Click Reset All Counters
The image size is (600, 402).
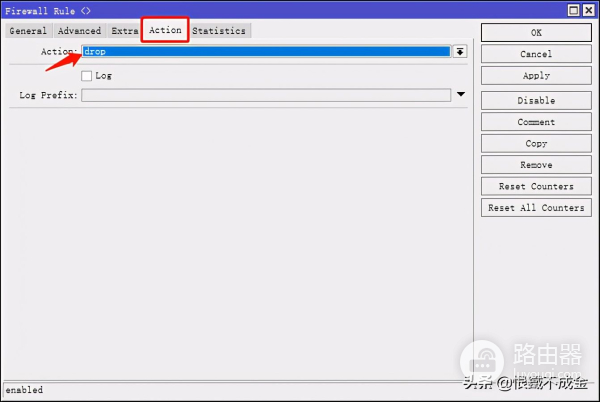(536, 208)
